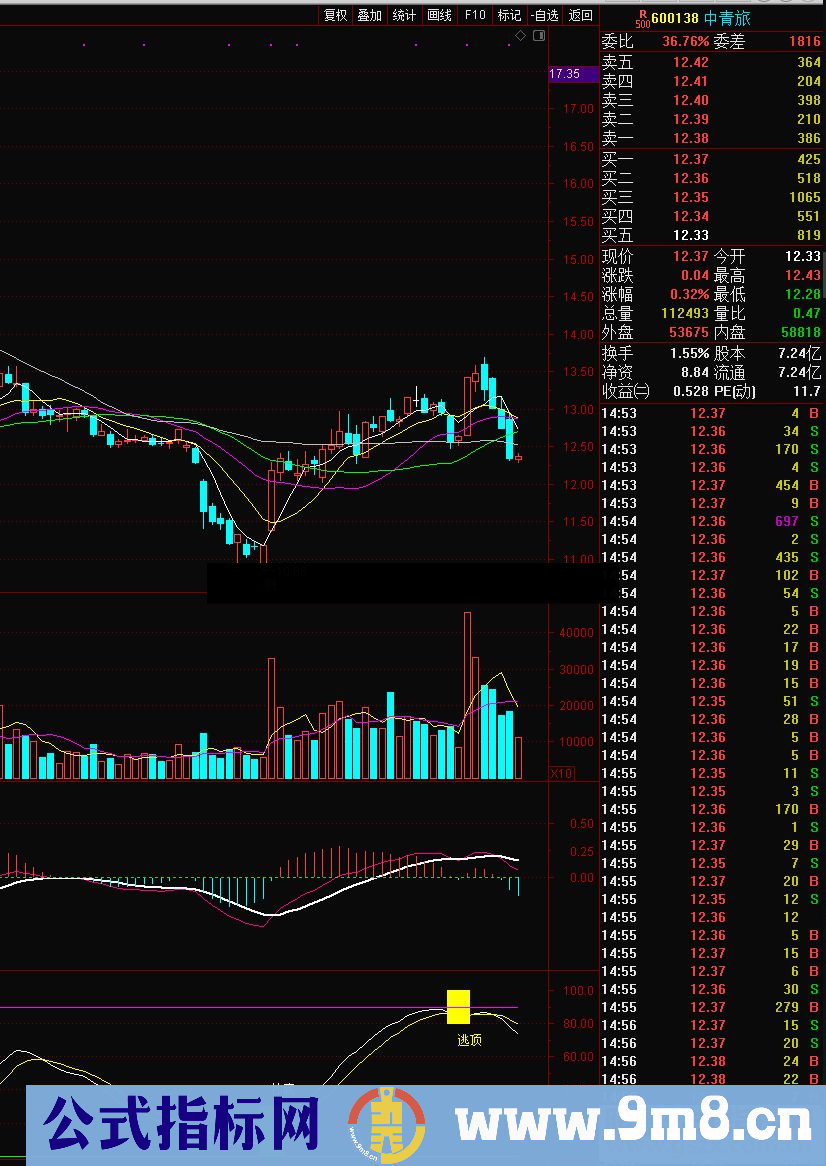Image resolution: width=826 pixels, height=1166 pixels.
Task: Toggle 复权 price adjustment mode
Action: point(336,15)
